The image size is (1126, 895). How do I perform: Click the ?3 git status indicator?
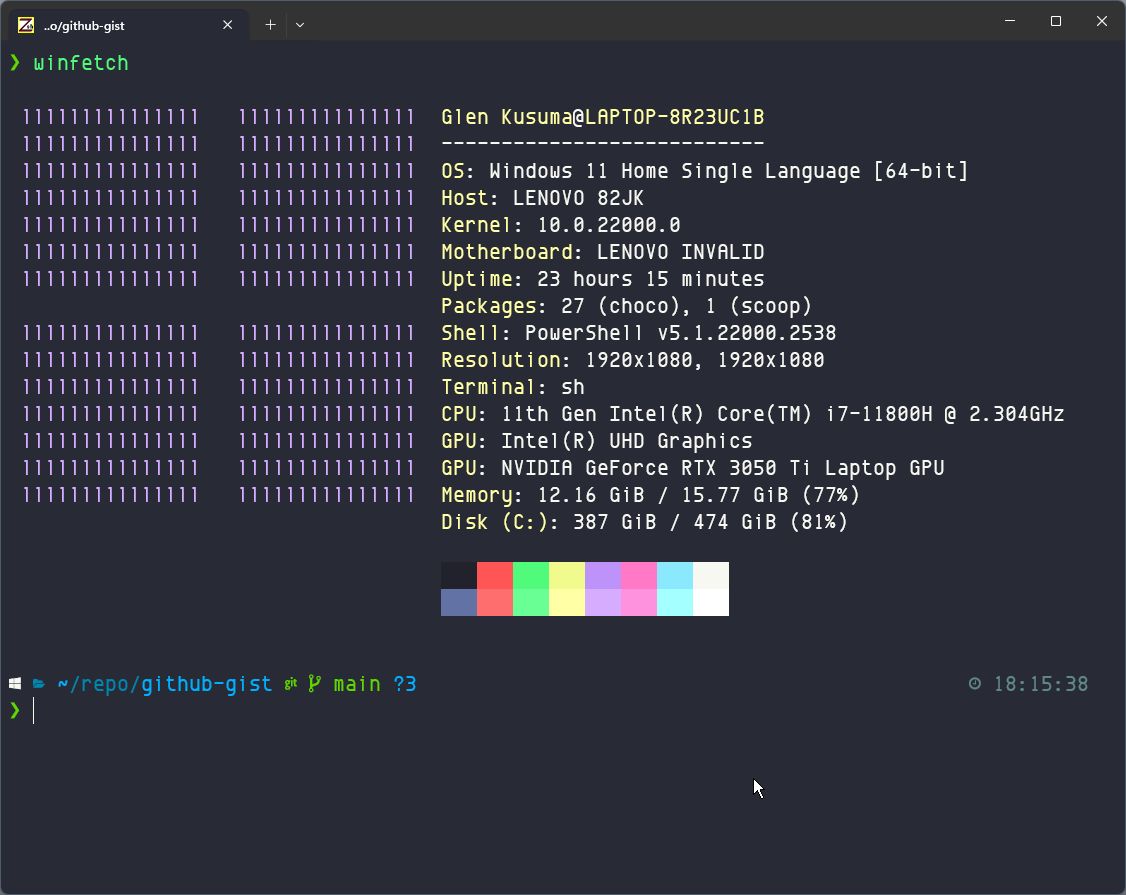click(405, 683)
